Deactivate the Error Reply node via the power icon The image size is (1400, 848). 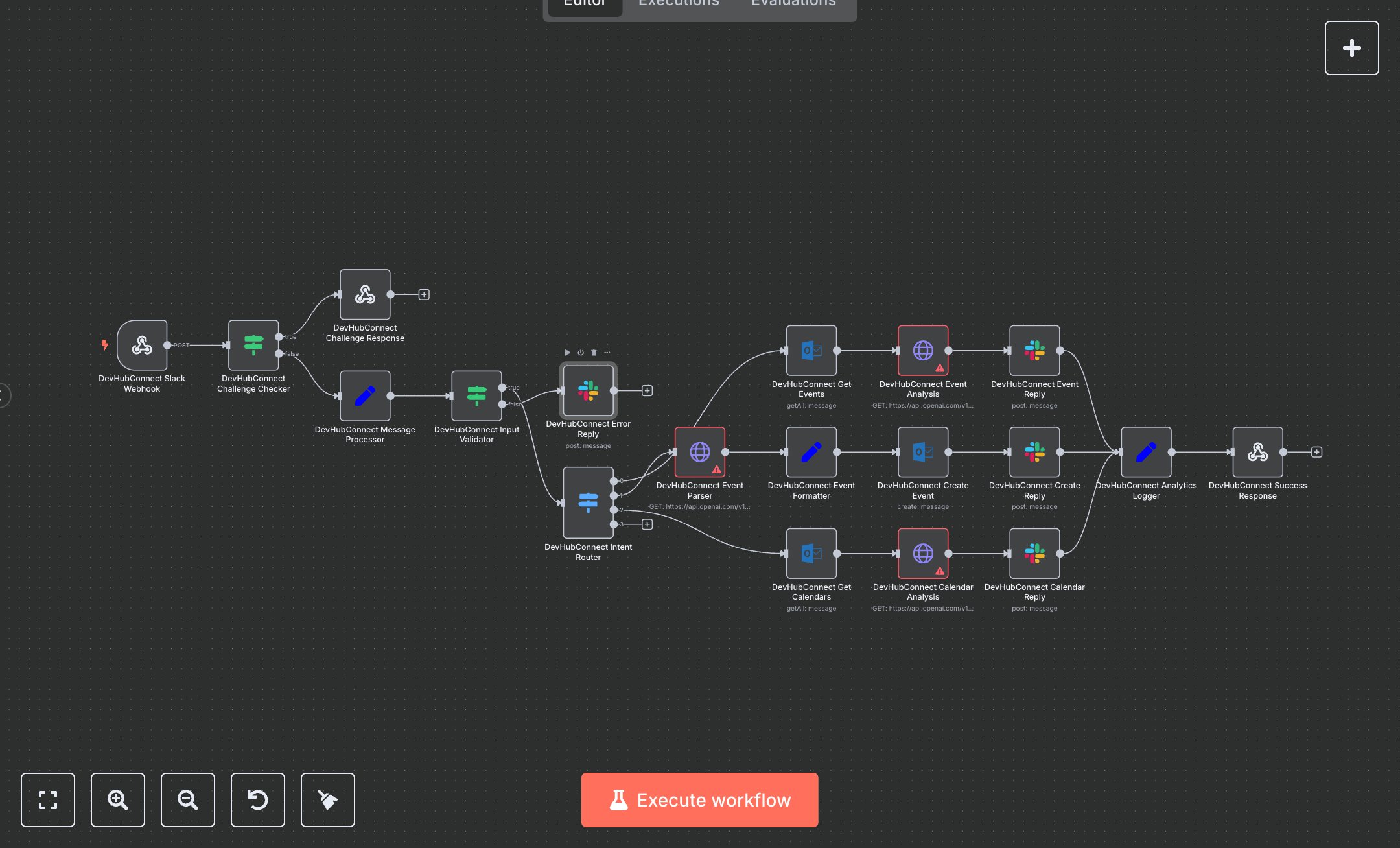[581, 353]
